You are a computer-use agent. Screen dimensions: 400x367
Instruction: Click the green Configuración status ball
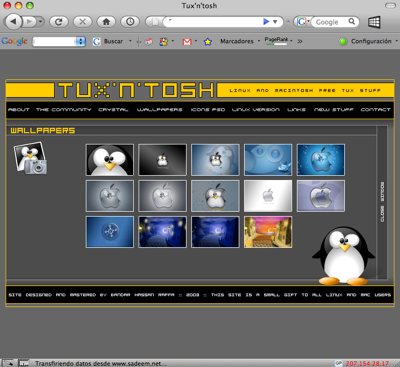click(x=343, y=42)
